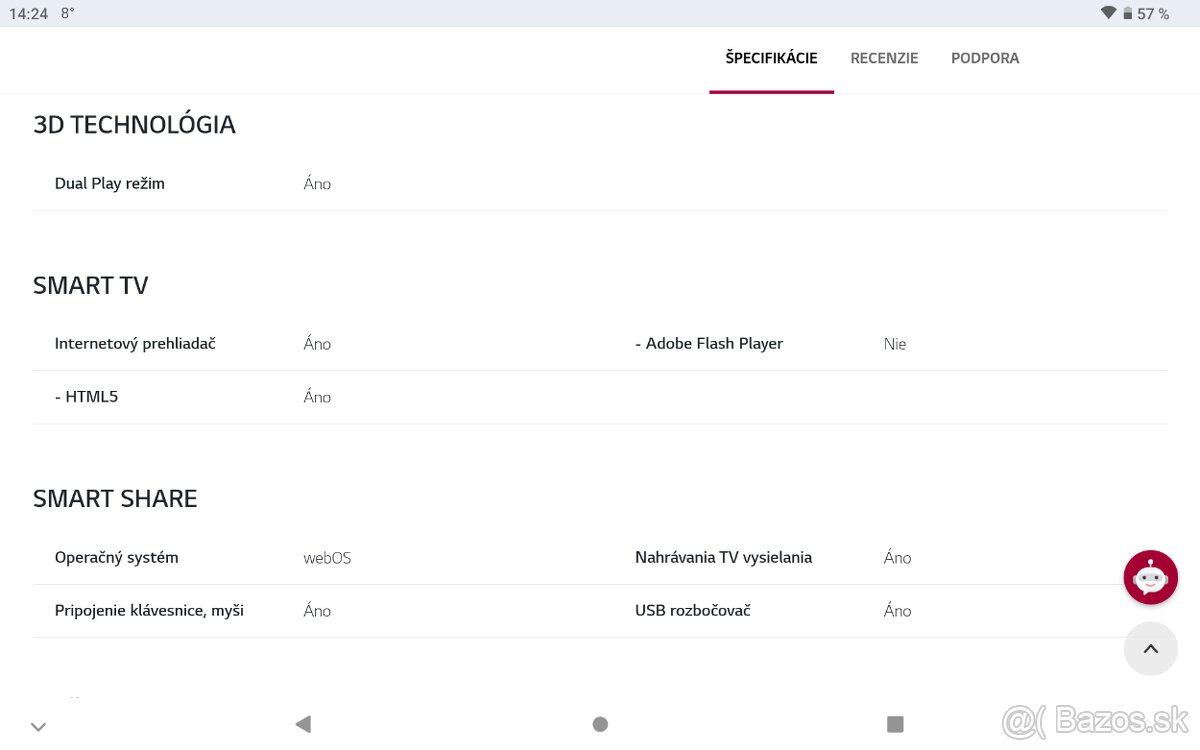
Task: Tap the 'webOS' value for Operačný systém
Action: coord(326,557)
